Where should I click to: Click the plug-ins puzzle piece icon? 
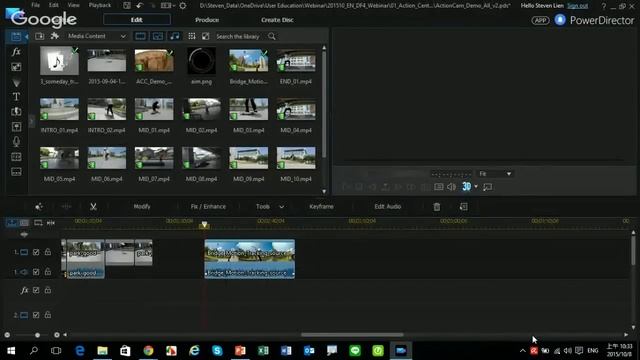[x=54, y=36]
